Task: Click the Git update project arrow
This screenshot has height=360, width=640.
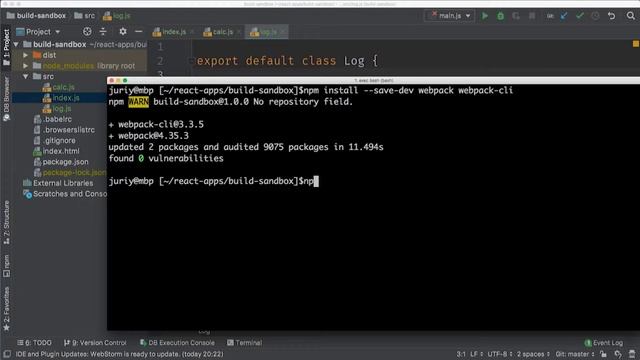Action: coord(564,16)
